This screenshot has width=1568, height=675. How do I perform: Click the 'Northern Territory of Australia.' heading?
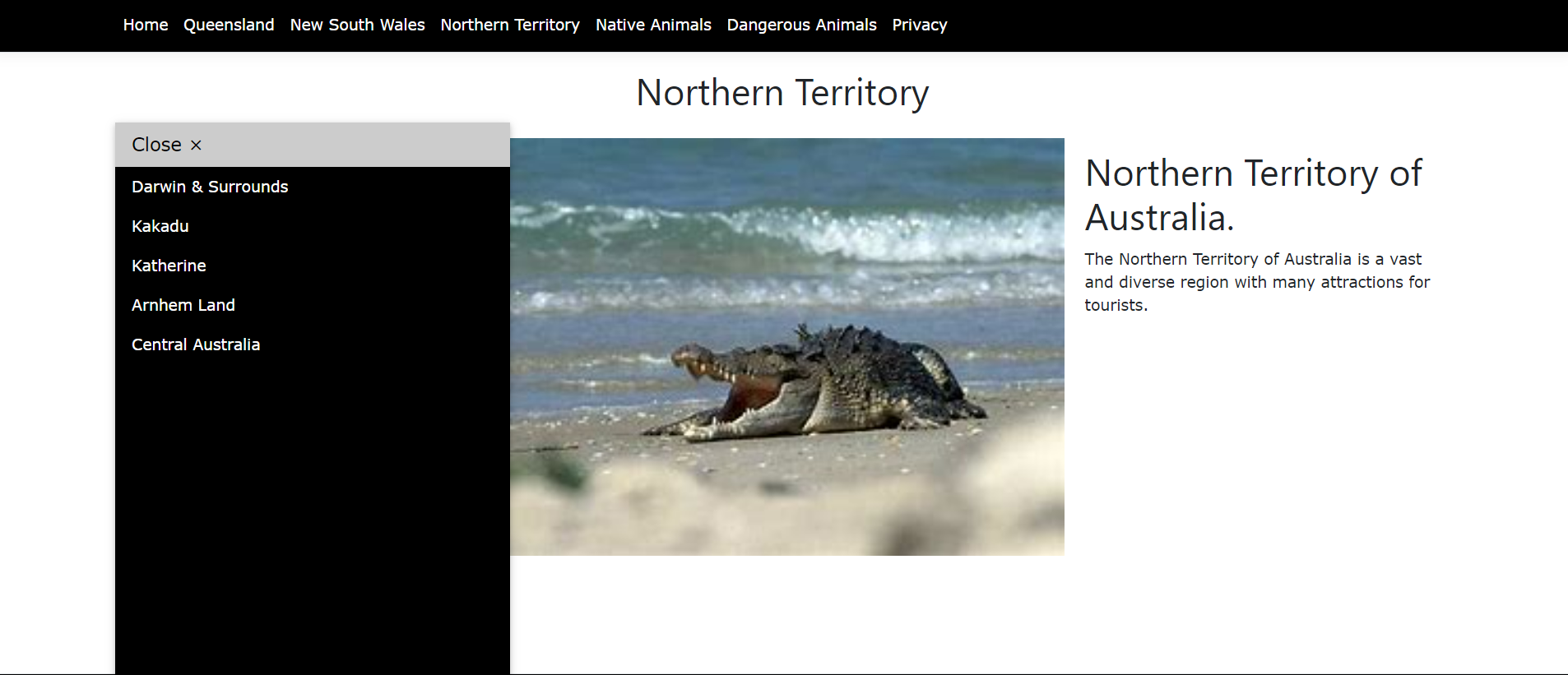coord(1253,196)
